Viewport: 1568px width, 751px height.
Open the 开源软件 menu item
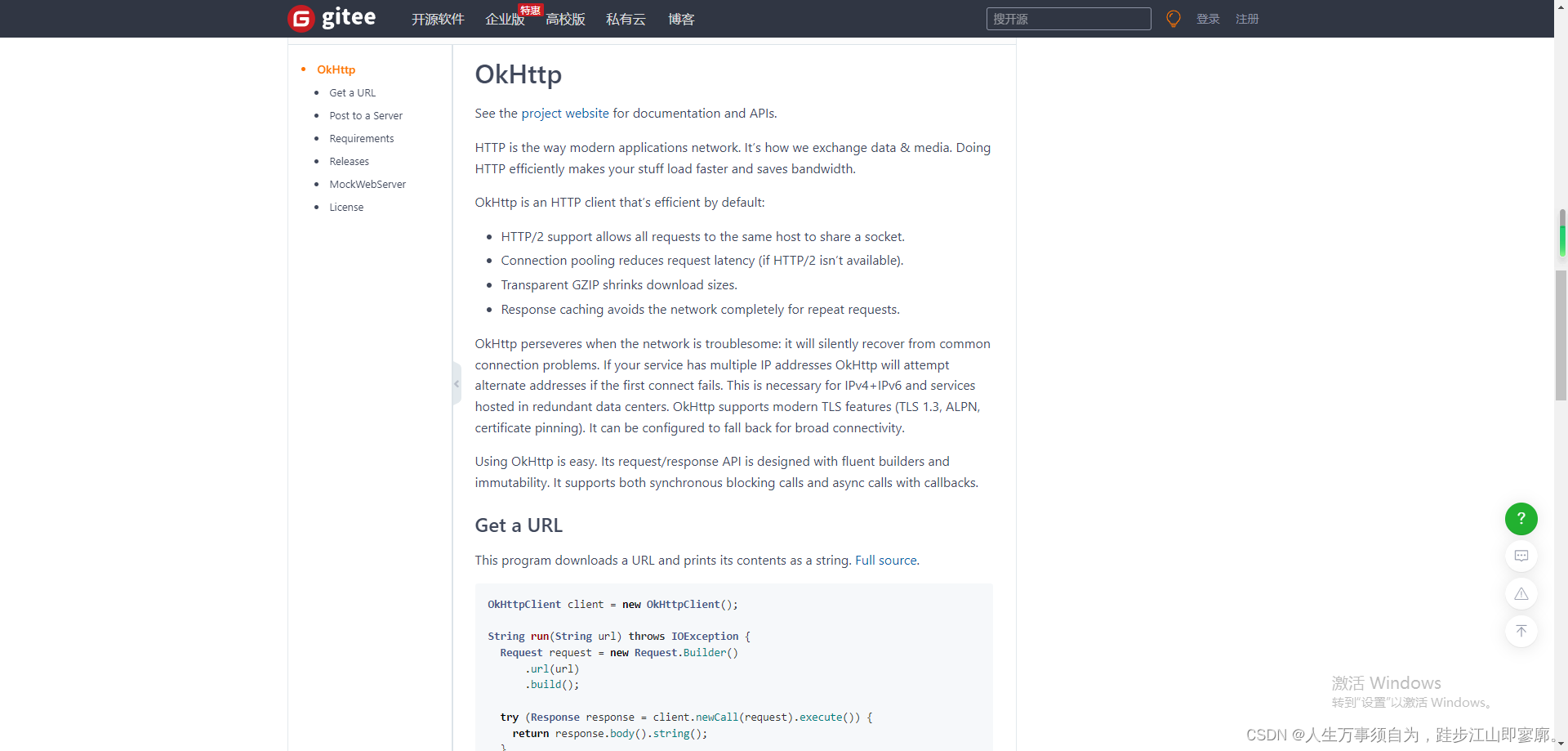pyautogui.click(x=437, y=19)
